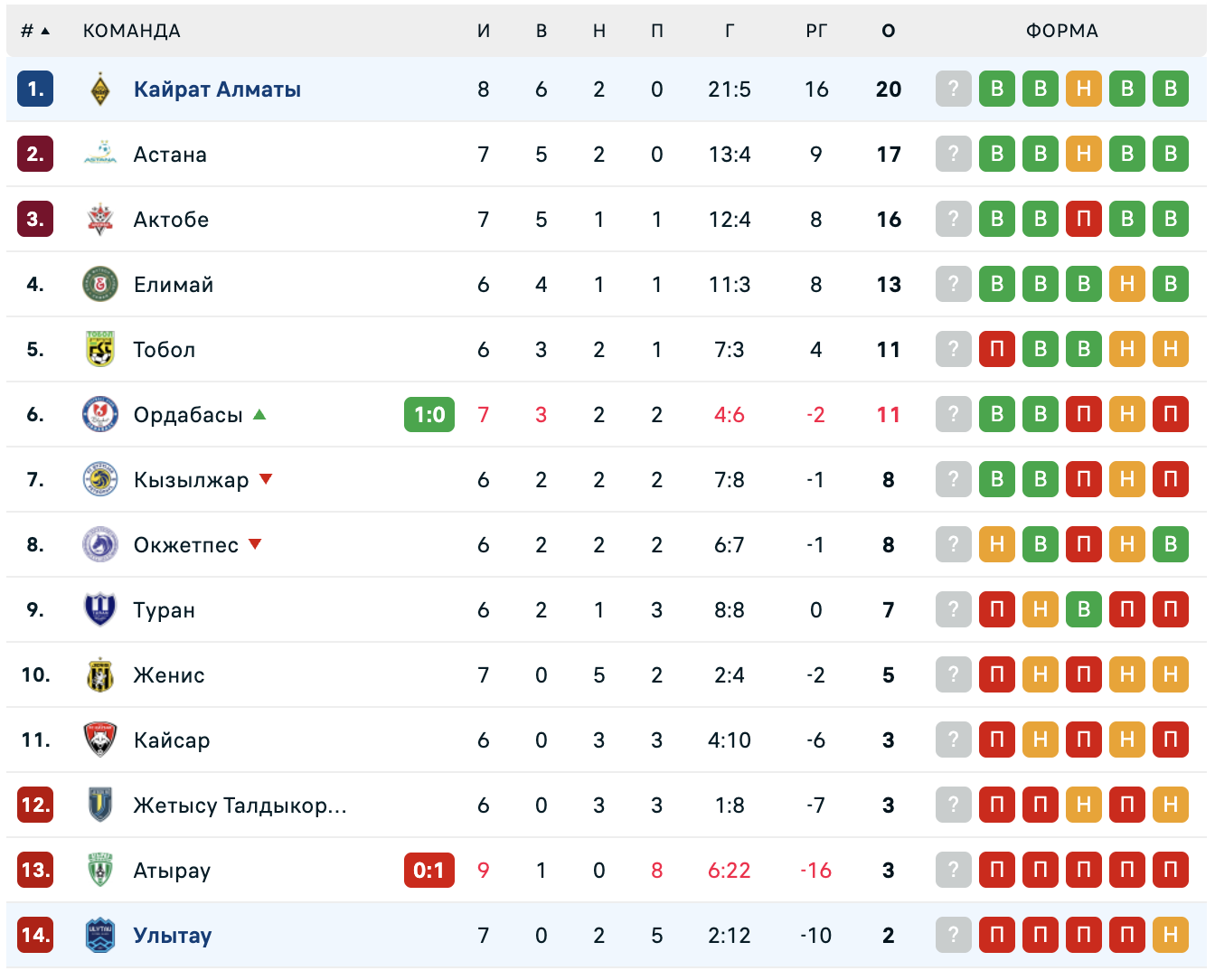This screenshot has height=980, width=1215.
Task: Click the Актобе team logo
Action: point(100,219)
